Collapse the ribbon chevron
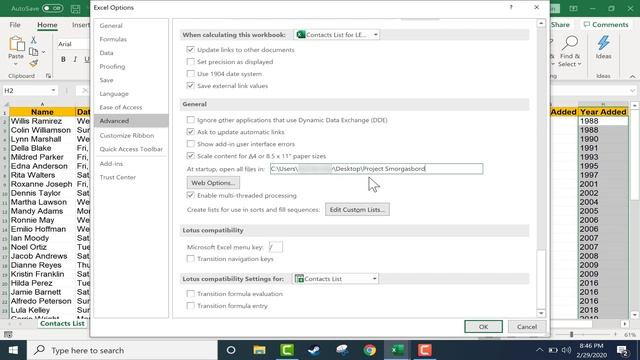The width and height of the screenshot is (640, 360). tap(632, 76)
